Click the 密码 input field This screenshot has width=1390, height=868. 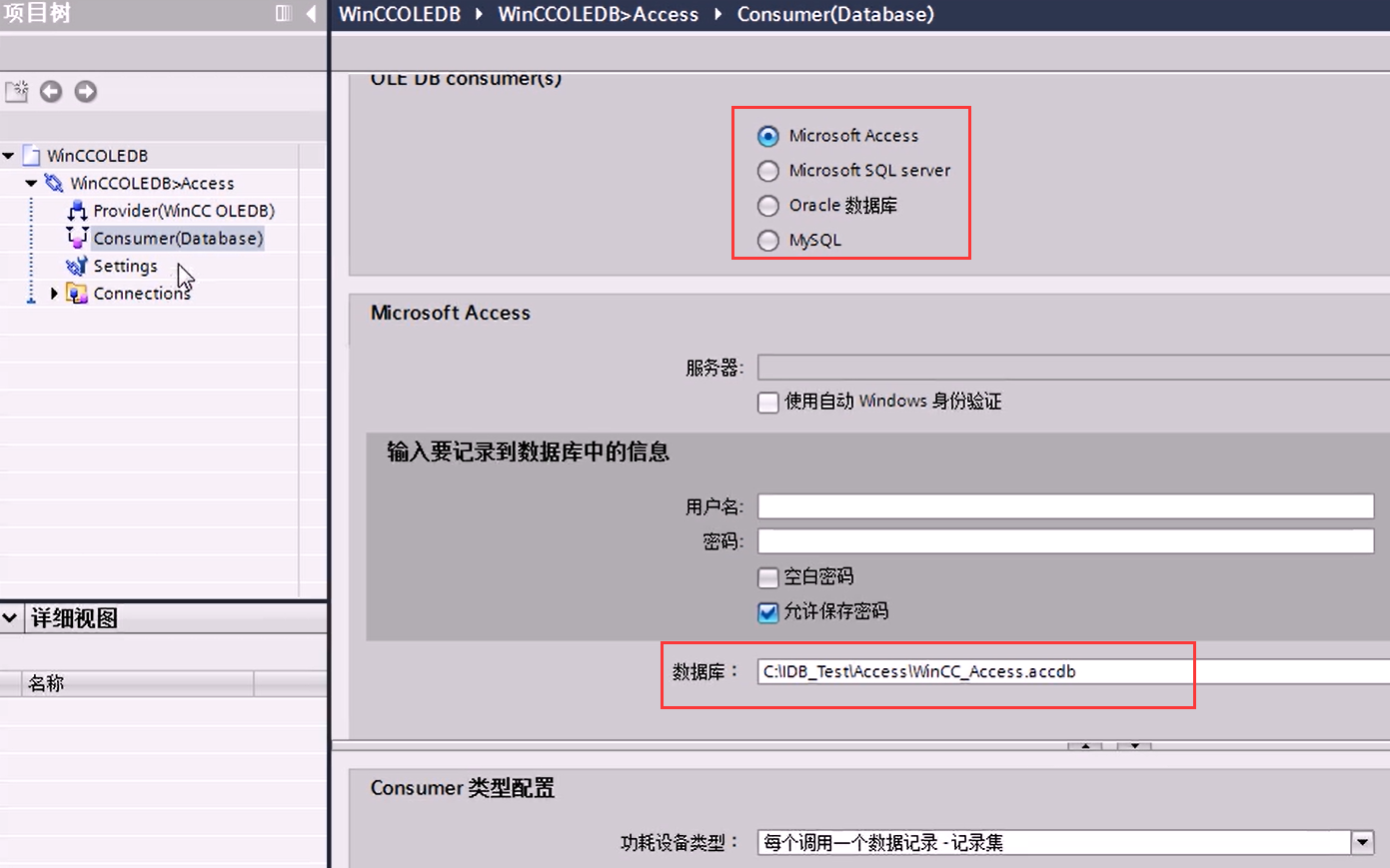click(1066, 541)
